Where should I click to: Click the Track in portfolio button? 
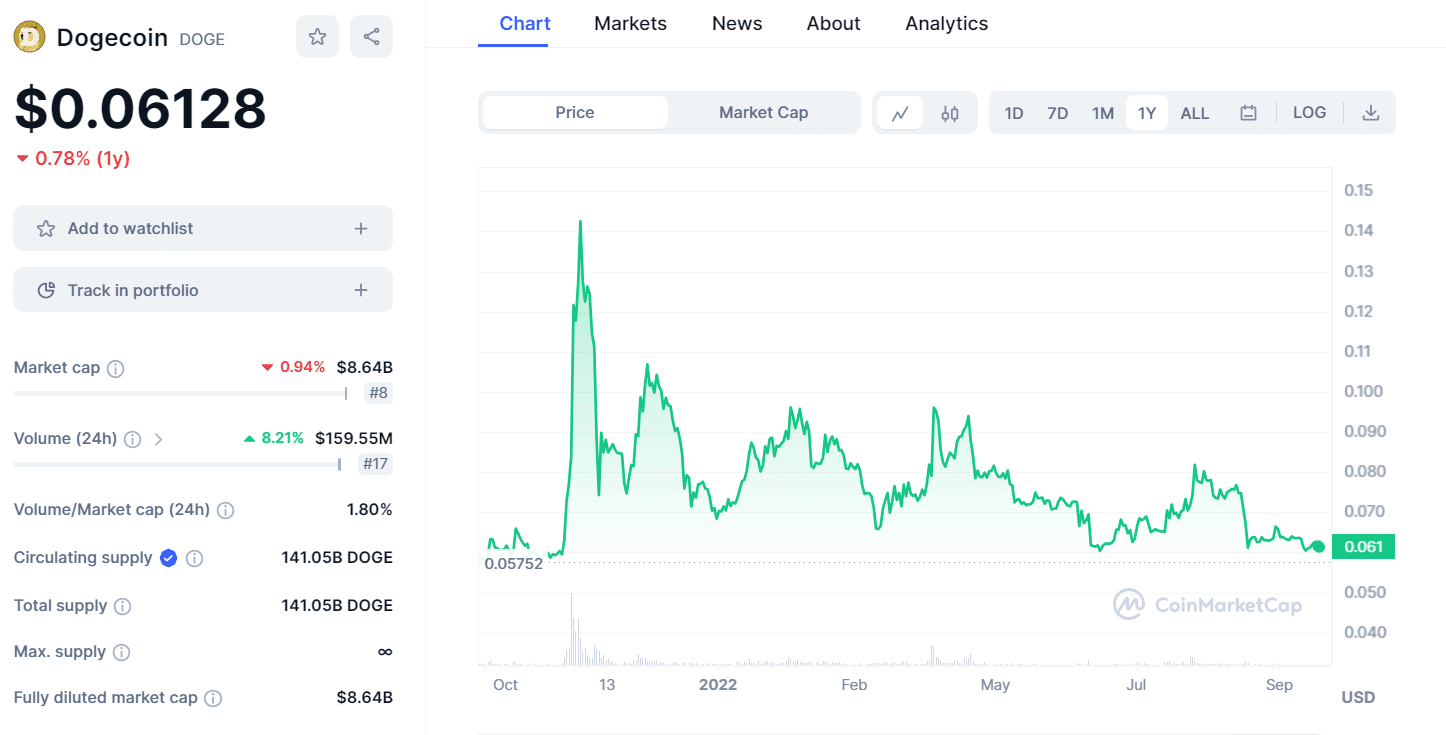(x=203, y=290)
